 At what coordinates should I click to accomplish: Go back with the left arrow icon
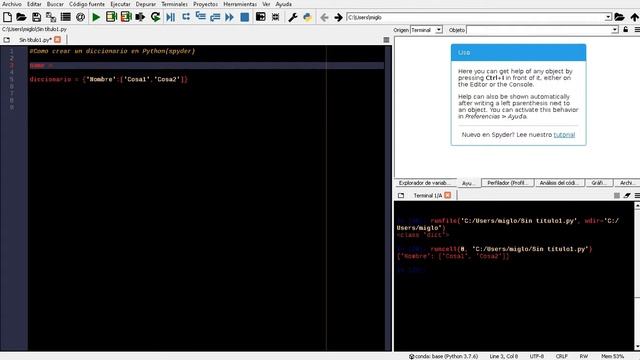tap(324, 17)
